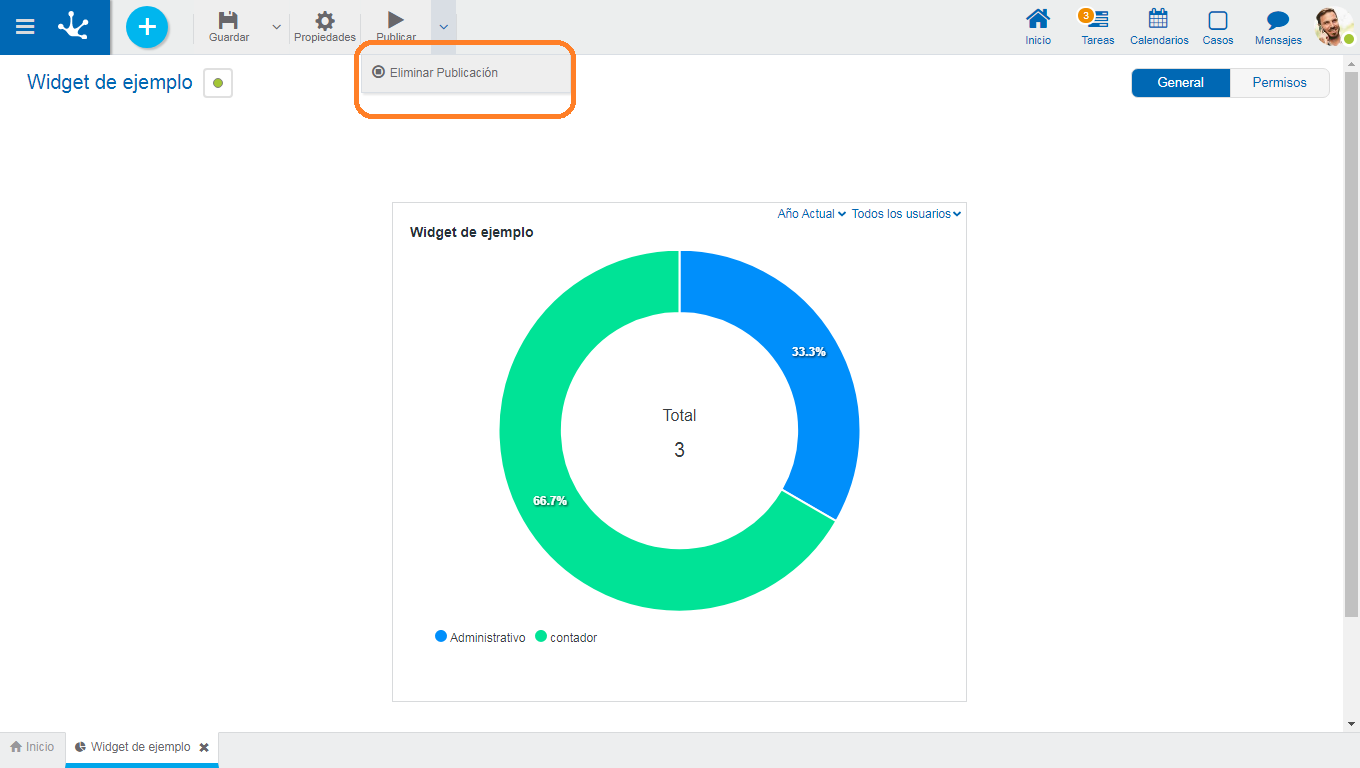Screen dimensions: 1360x768
Task: Open the hamburger main menu
Action: pos(25,27)
